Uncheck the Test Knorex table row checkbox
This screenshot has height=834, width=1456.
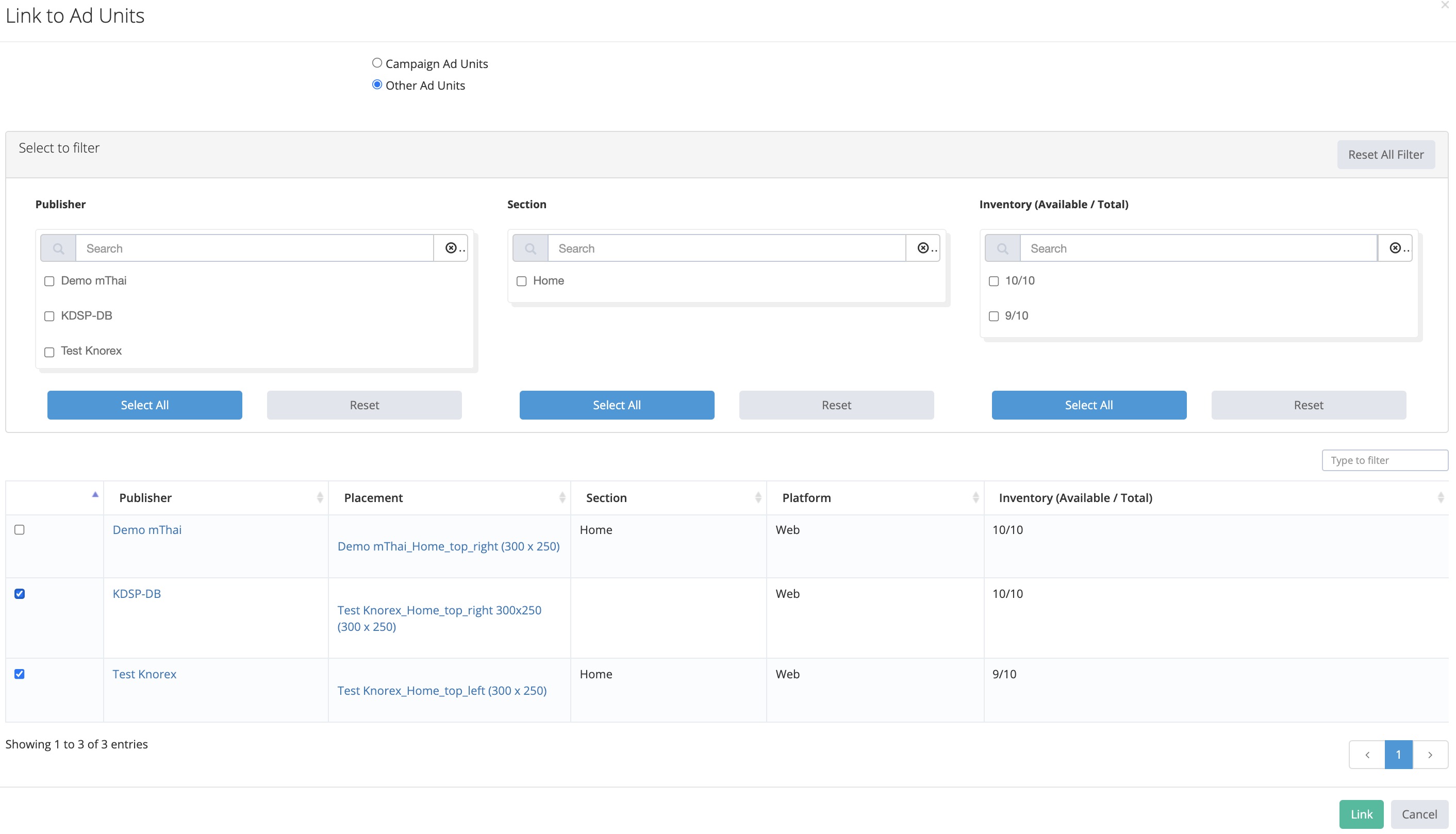20,674
